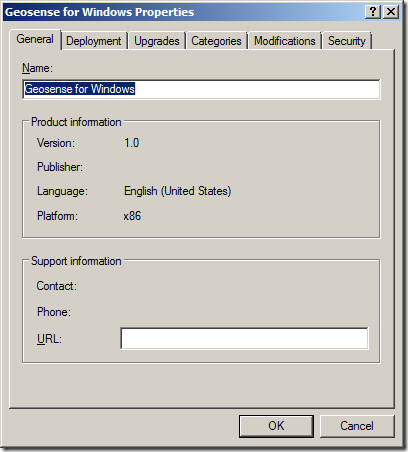Click the Support information group heading

click(x=76, y=261)
